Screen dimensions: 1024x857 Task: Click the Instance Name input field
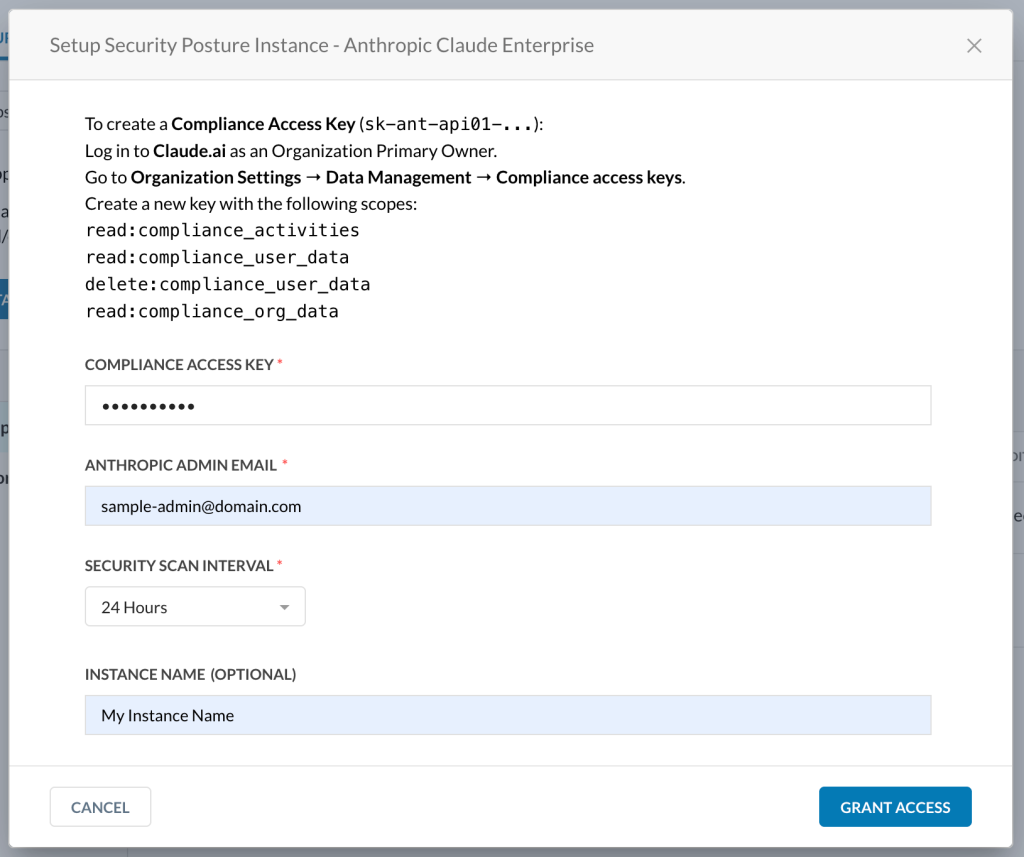(507, 715)
